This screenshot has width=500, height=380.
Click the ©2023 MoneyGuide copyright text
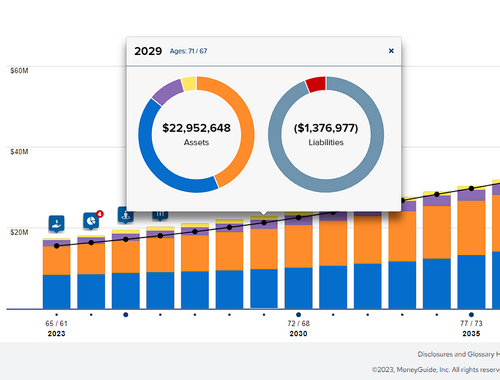click(x=436, y=370)
